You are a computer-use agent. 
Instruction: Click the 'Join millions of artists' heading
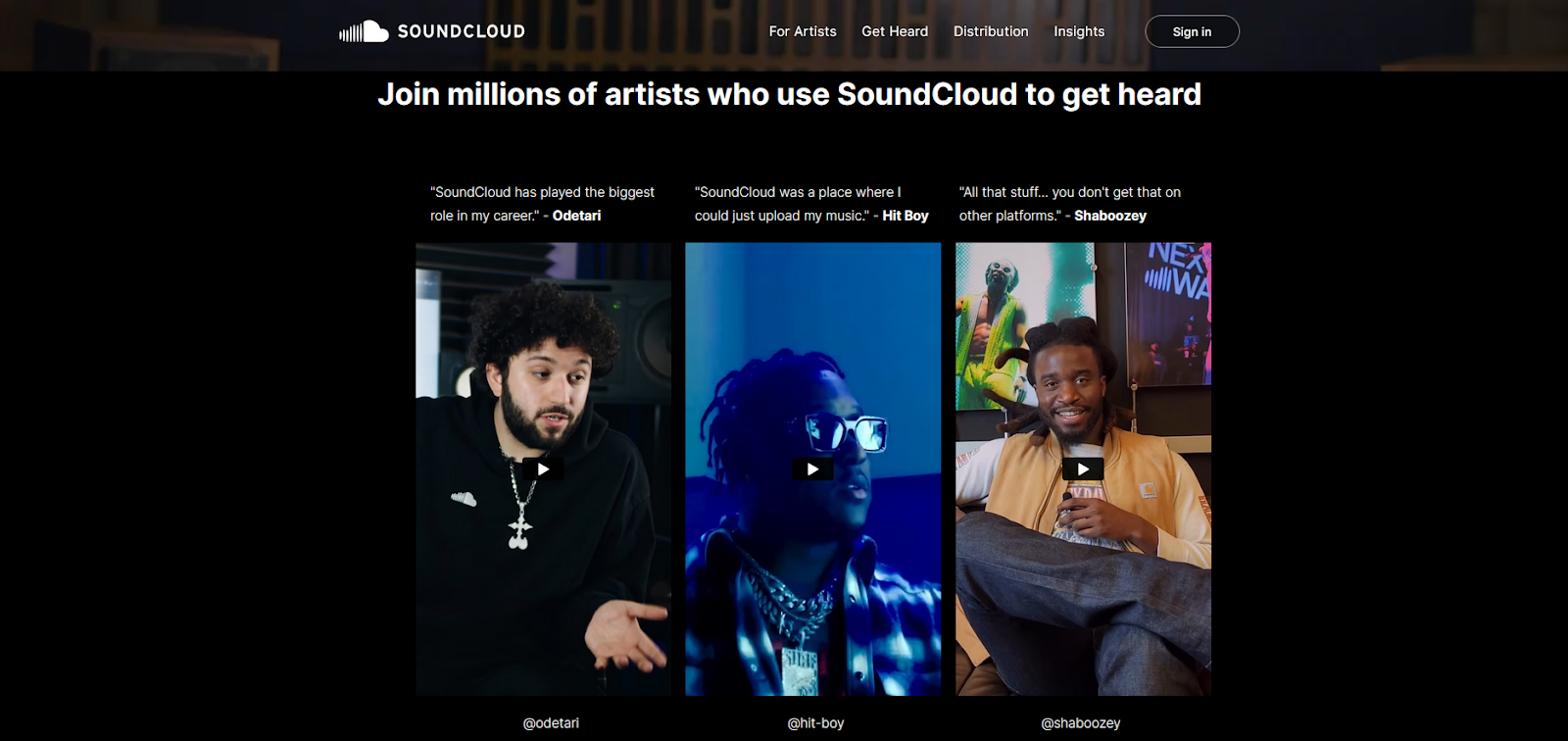pos(789,94)
